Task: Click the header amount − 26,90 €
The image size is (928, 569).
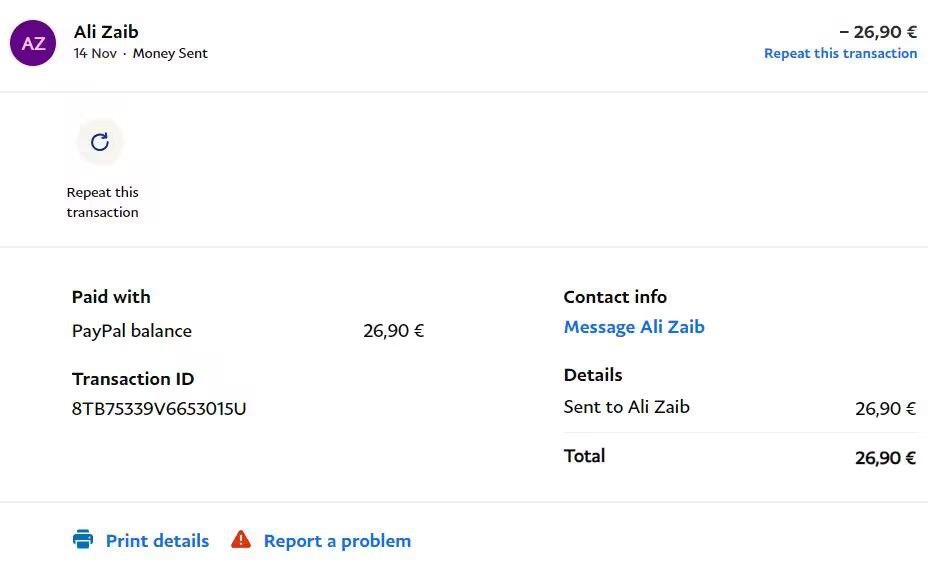Action: click(x=878, y=32)
